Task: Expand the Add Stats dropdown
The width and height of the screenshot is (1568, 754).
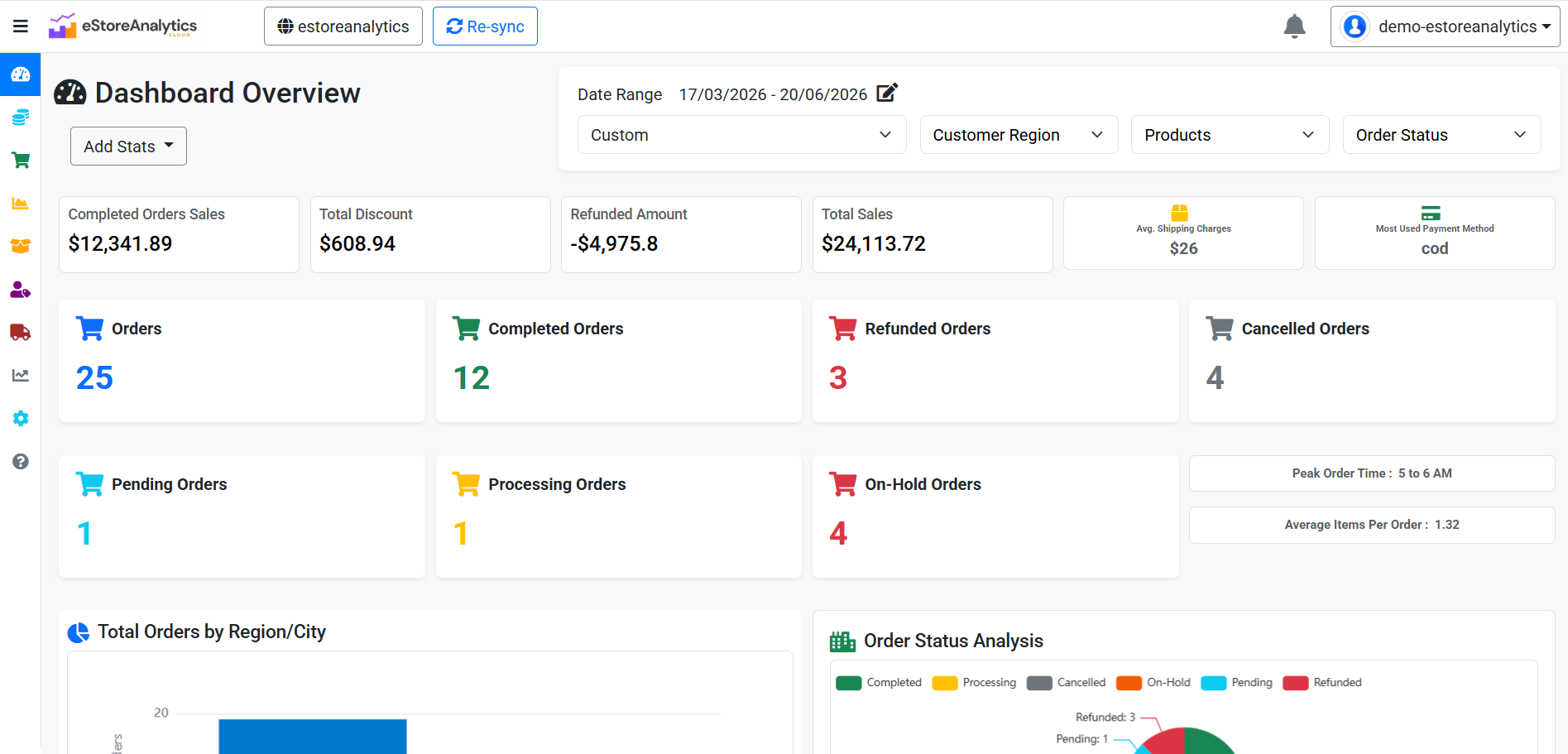Action: point(128,146)
